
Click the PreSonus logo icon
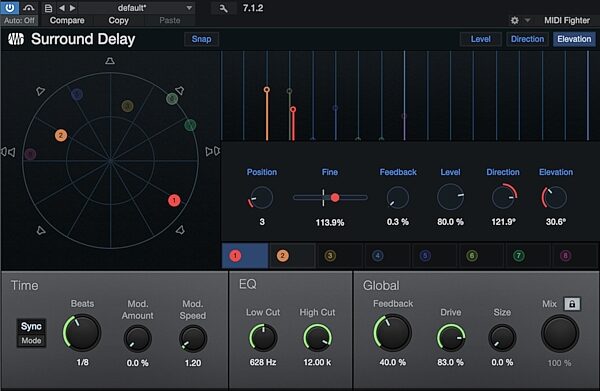(x=16, y=39)
